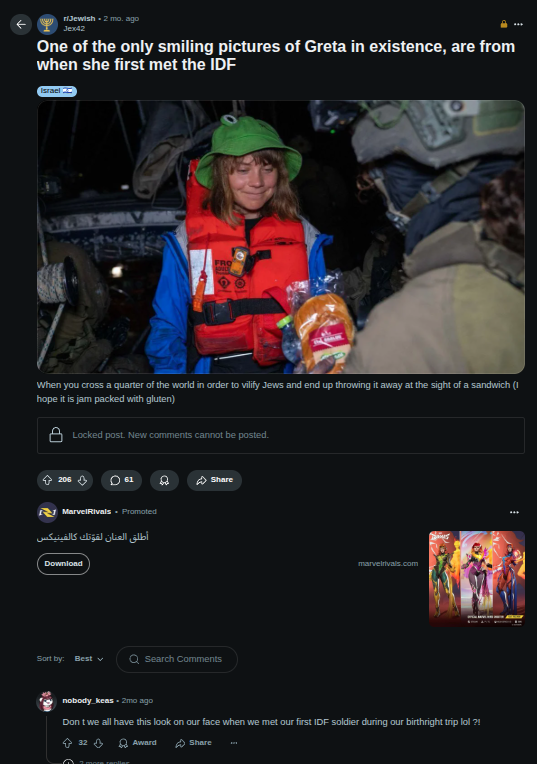Visit the marvelrivals.com link
Viewport: 537px width, 764px height.
click(388, 564)
